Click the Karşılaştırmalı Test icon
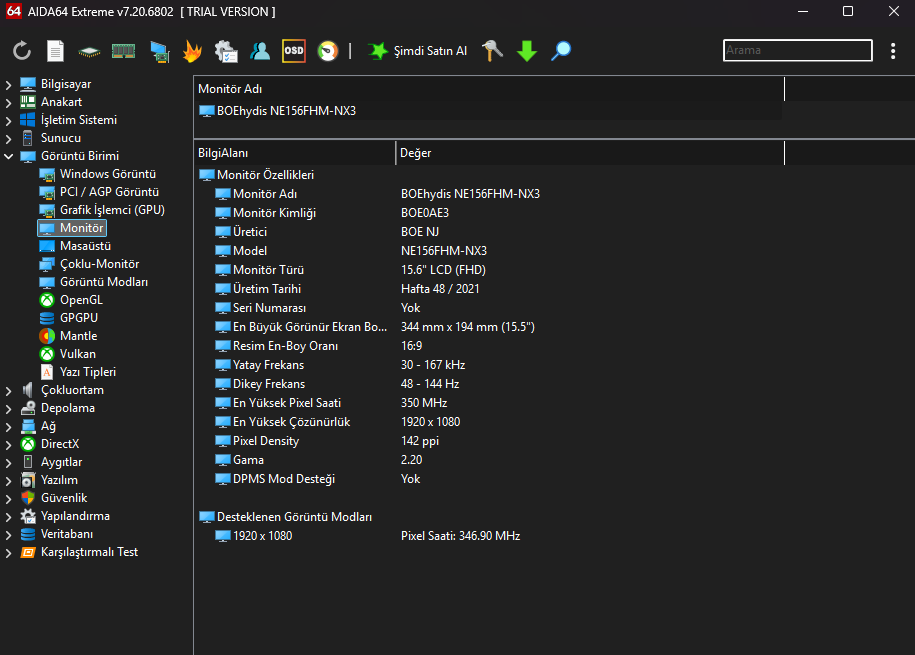The height and width of the screenshot is (655, 915). [x=27, y=552]
